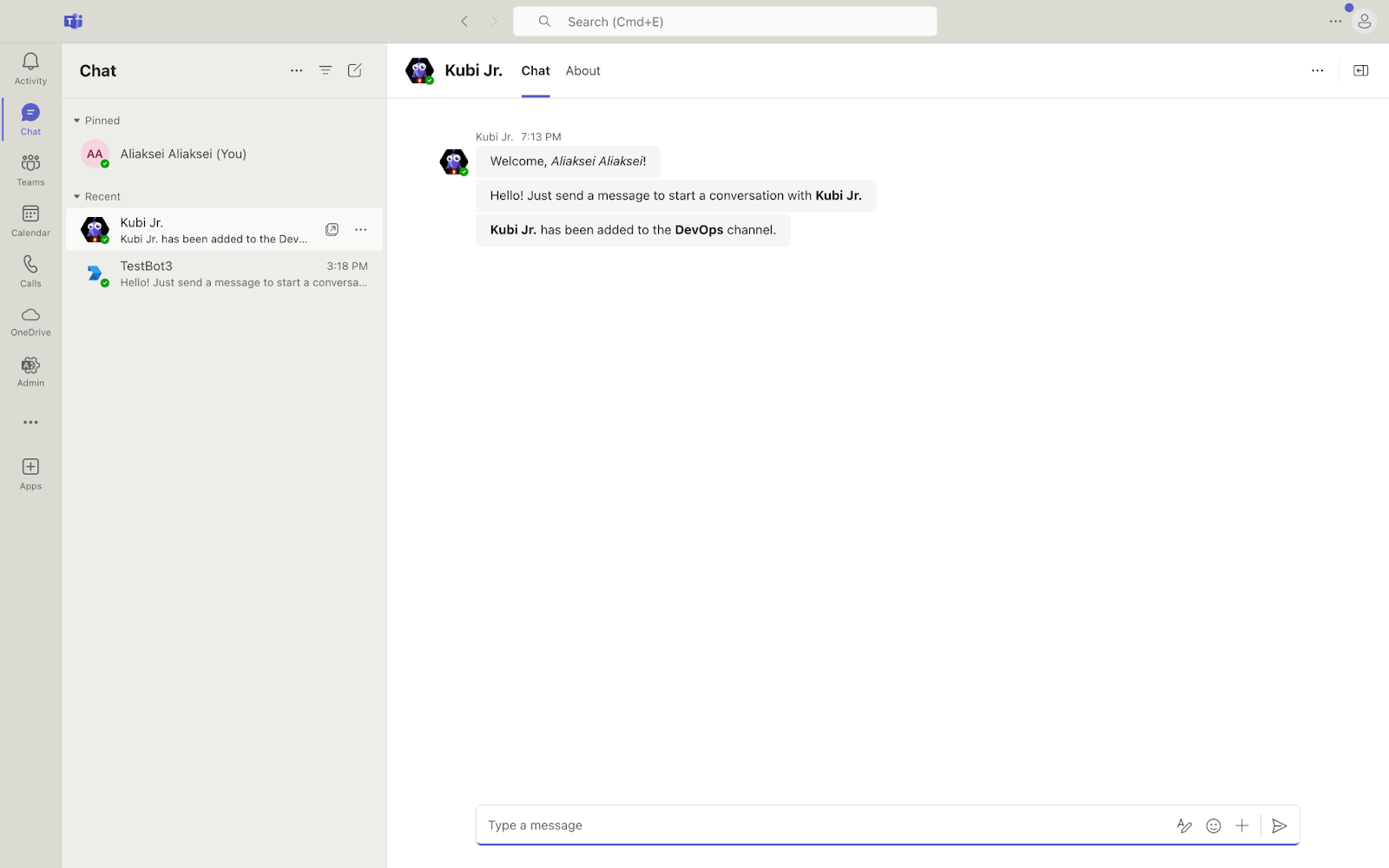Screen dimensions: 1389x868
Task: Open conversation header more options ellipsis
Action: click(1318, 70)
